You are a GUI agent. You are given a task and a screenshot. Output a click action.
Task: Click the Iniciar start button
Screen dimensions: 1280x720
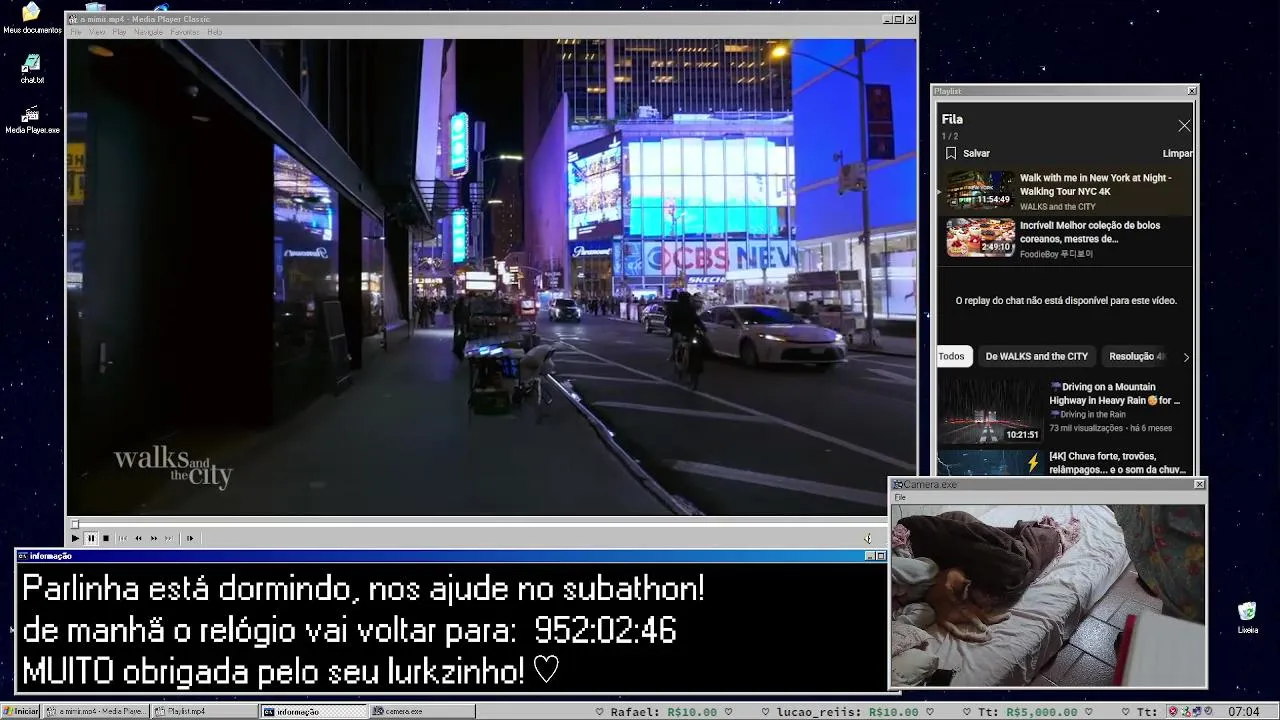coord(21,711)
